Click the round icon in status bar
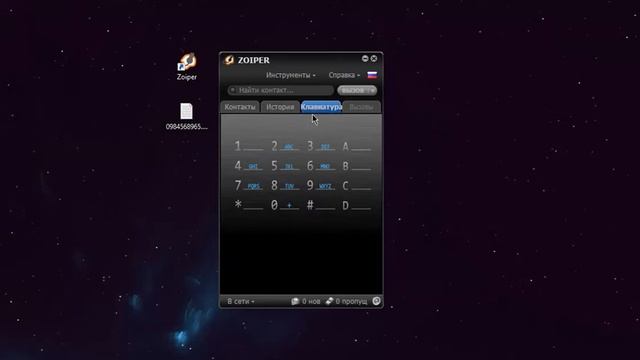The height and width of the screenshot is (360, 640). pos(376,301)
